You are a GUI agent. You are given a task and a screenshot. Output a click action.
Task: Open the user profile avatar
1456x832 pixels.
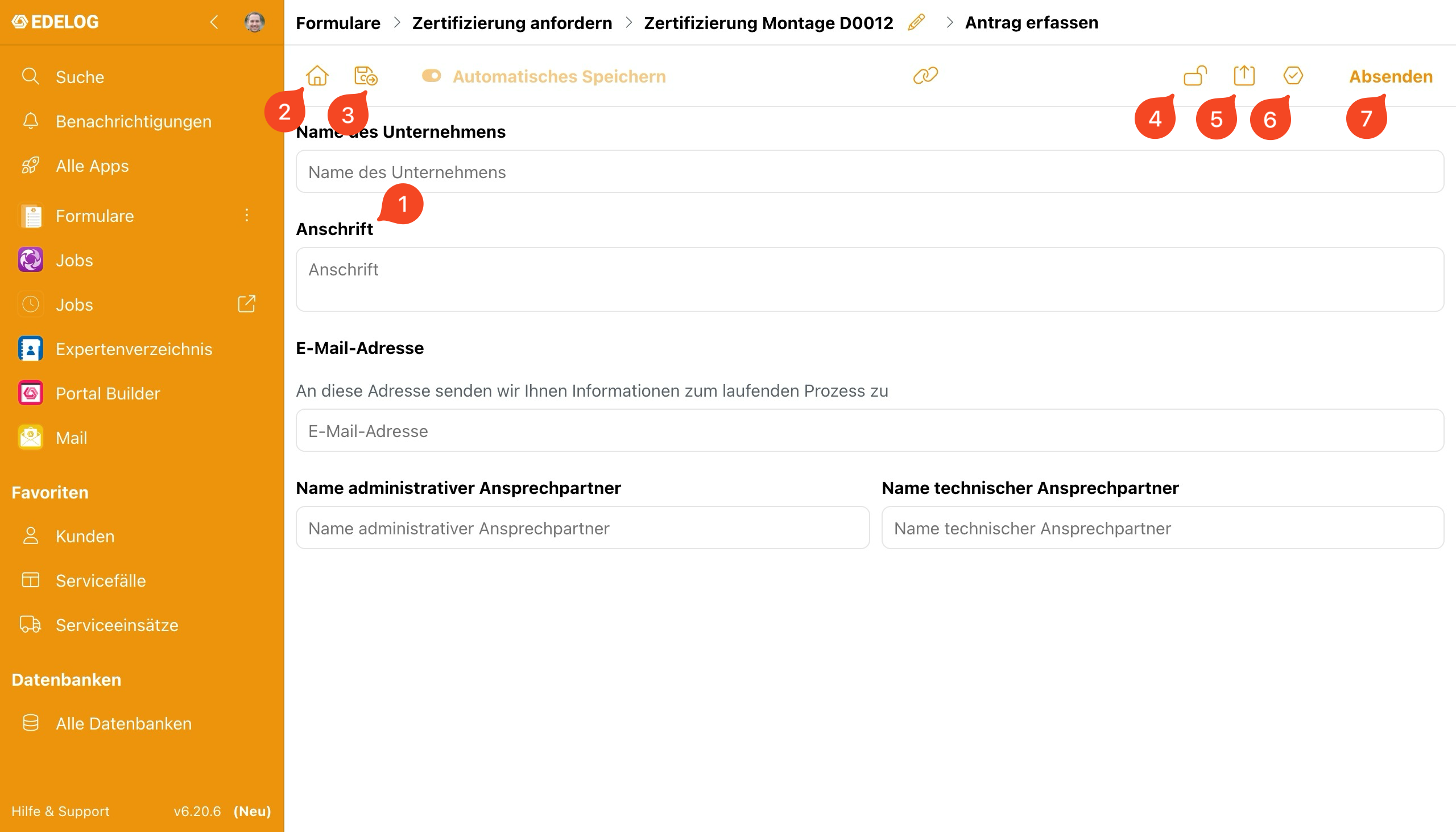click(x=254, y=22)
